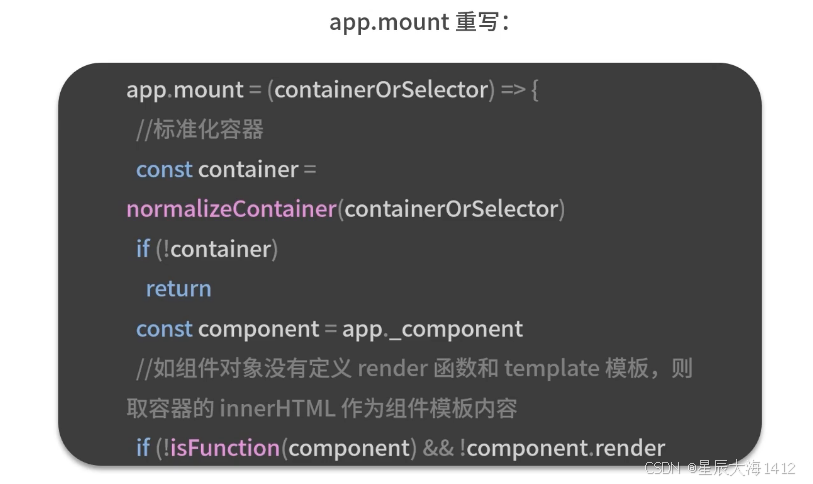Viewport: 813px width, 484px height.
Task: Click containerOrSelector inside normalizeContainer call
Action: coord(451,209)
